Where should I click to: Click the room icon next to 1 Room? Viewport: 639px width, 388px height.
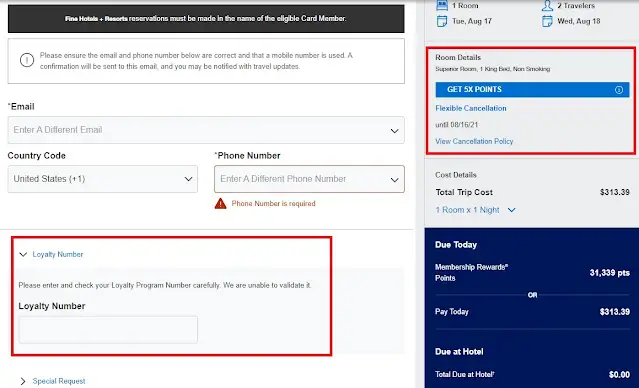click(442, 5)
